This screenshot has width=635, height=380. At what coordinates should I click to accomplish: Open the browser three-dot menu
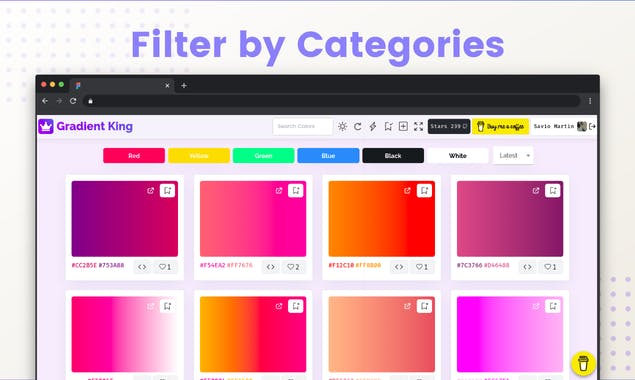[590, 101]
